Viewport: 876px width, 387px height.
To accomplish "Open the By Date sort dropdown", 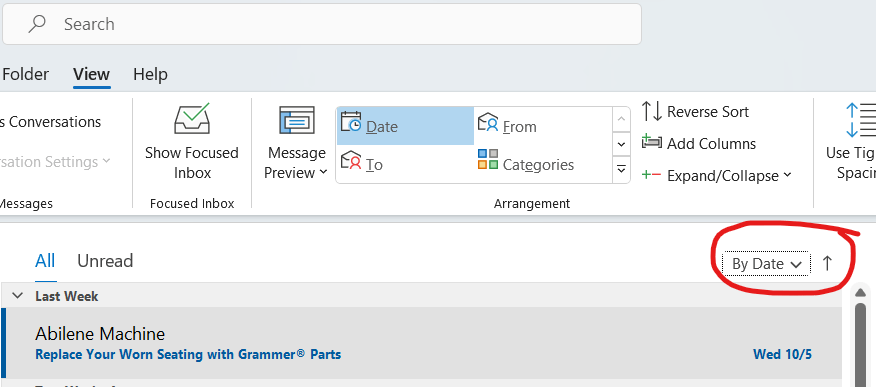I will point(766,264).
